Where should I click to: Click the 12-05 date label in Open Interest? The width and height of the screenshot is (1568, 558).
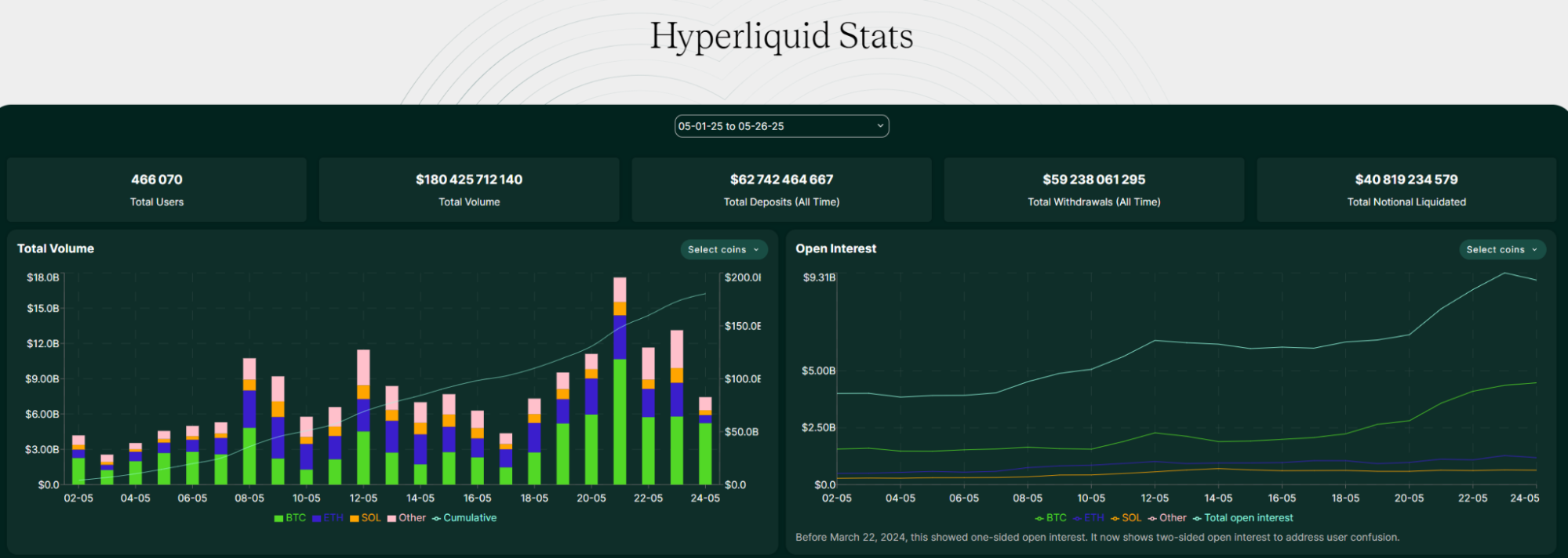pos(1155,498)
